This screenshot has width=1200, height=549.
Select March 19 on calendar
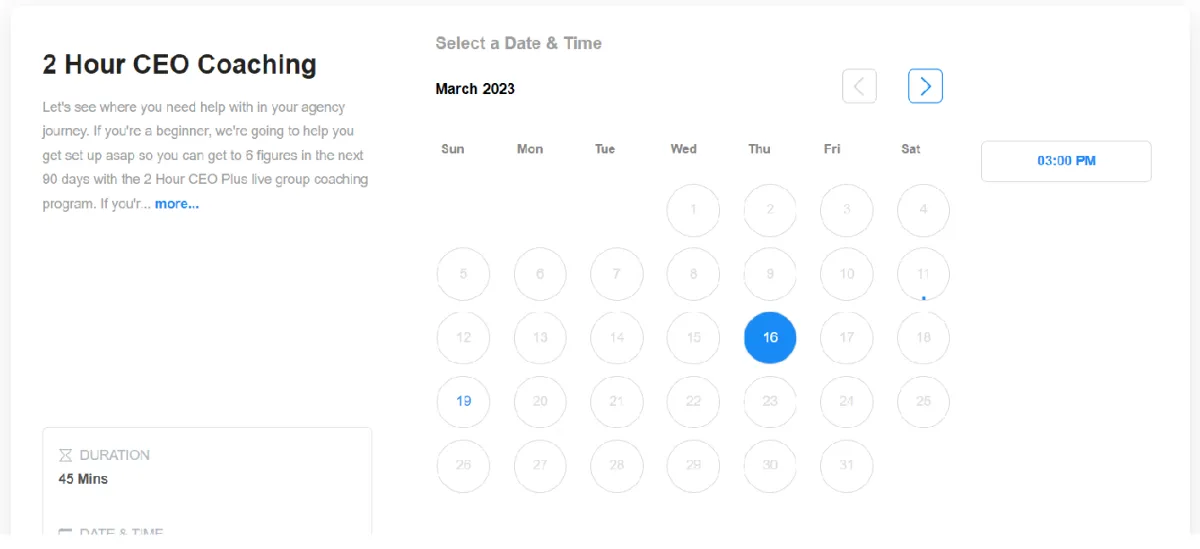pos(463,402)
